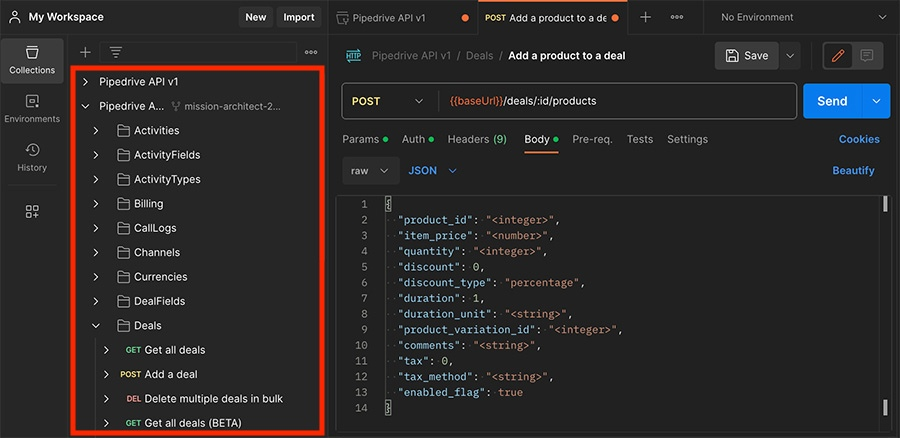Click the Deals breadcrumb link

point(479,56)
